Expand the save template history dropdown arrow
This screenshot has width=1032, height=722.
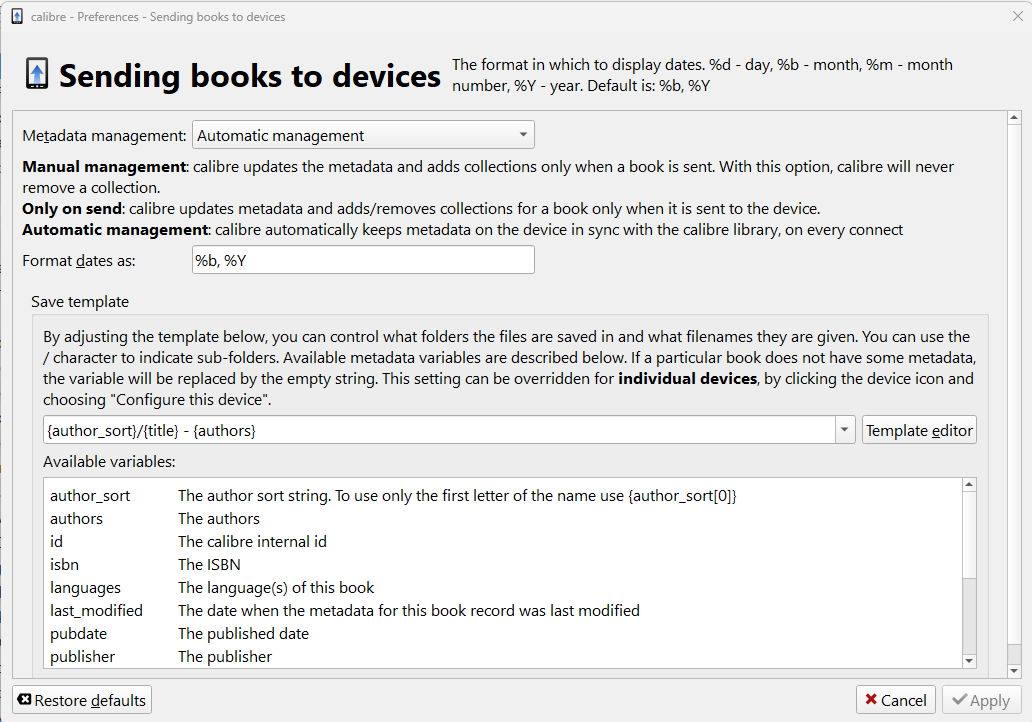[846, 430]
